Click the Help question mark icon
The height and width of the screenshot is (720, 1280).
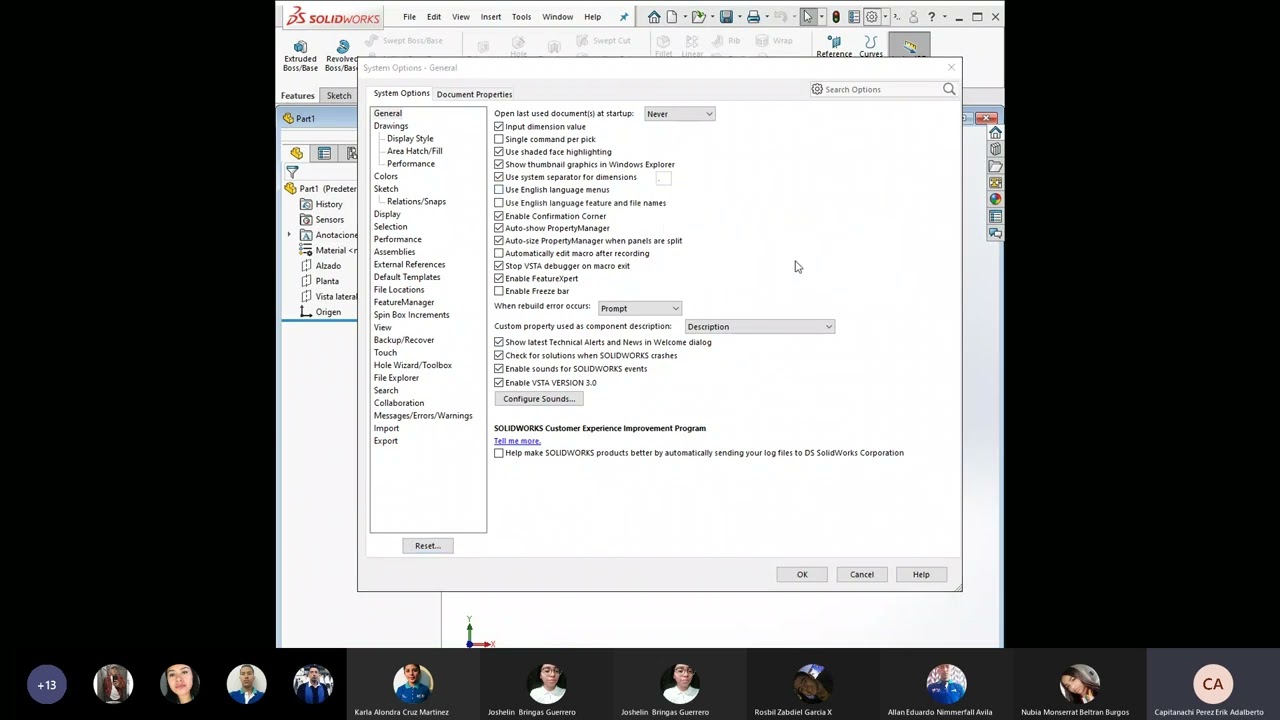(x=931, y=17)
